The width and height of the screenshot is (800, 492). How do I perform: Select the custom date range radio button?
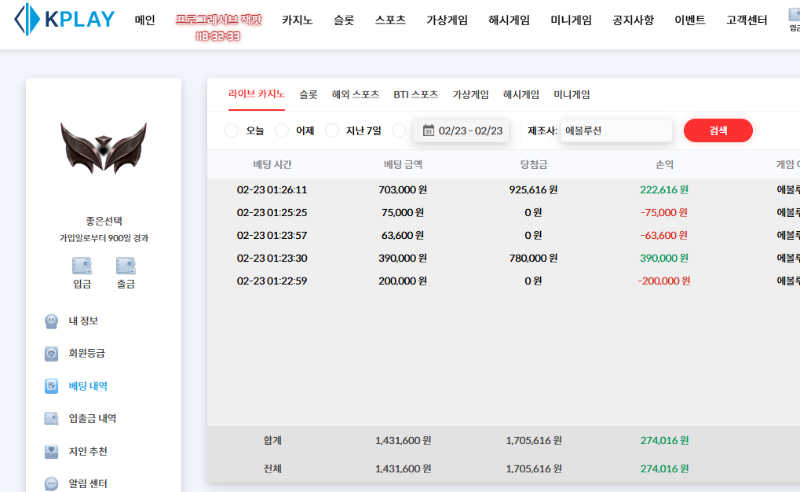pos(398,131)
